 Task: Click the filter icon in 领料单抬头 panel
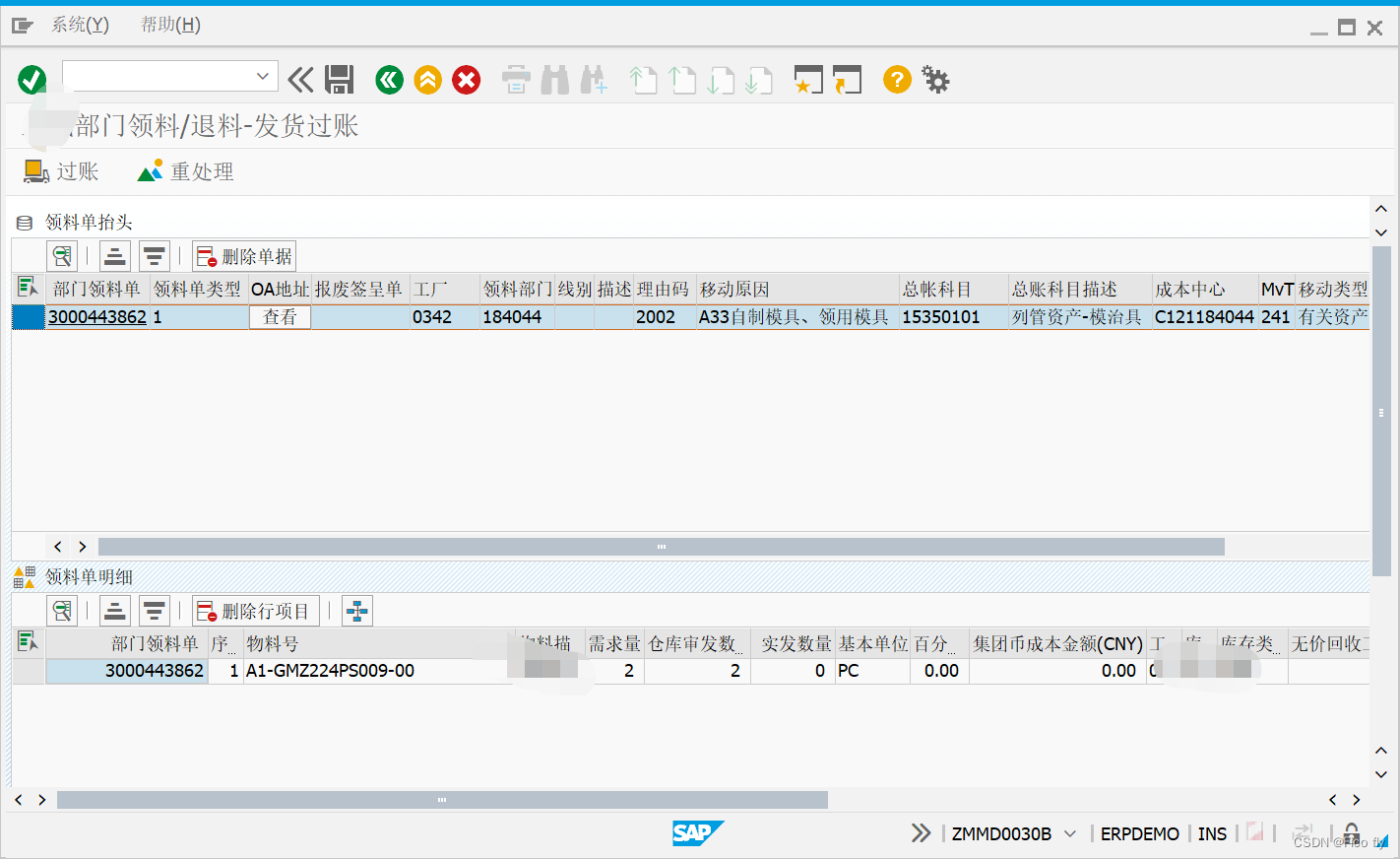point(154,255)
